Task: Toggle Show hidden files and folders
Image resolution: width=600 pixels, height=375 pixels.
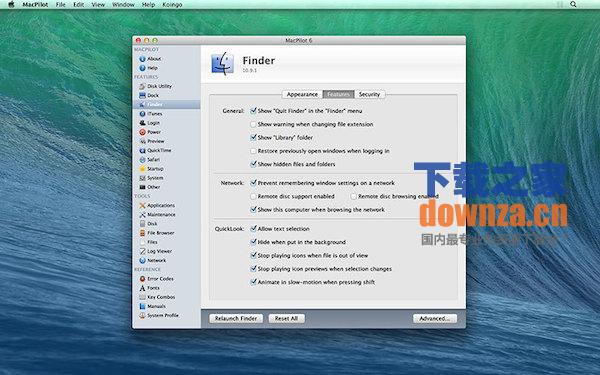Action: 253,164
